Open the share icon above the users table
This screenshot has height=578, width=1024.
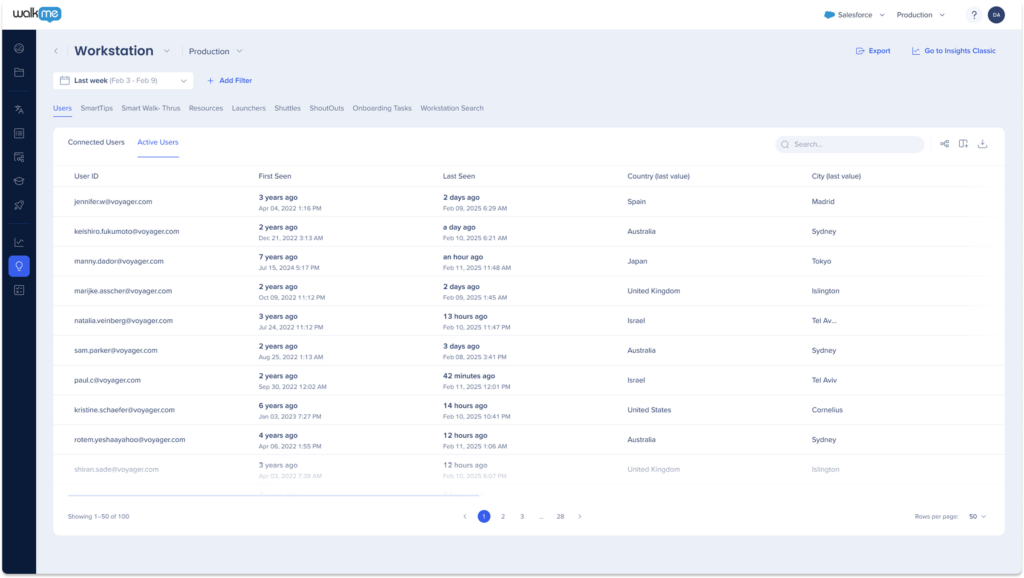[x=944, y=144]
